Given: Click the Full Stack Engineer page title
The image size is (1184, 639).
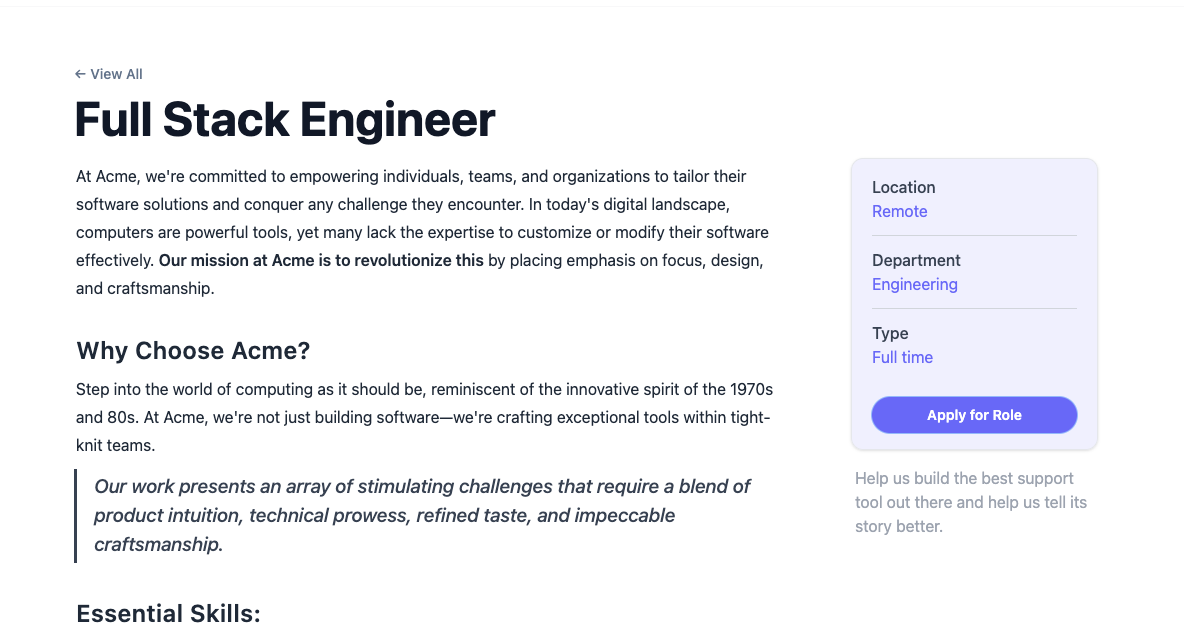Looking at the screenshot, I should (285, 119).
